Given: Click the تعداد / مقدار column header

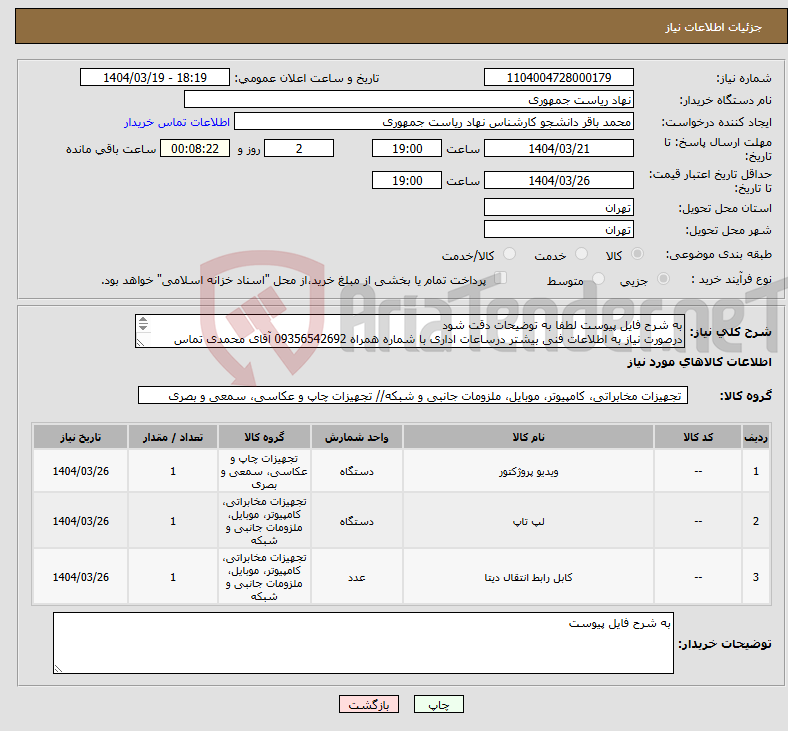Looking at the screenshot, I should [173, 437].
